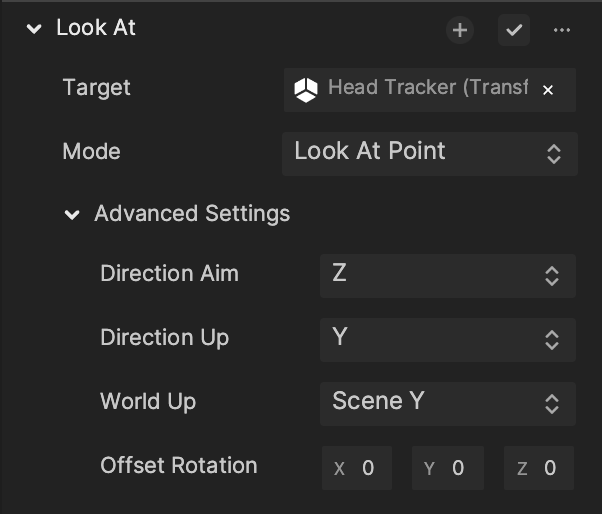
Task: Click the Mode dropdown arrows icon
Action: pyautogui.click(x=554, y=154)
